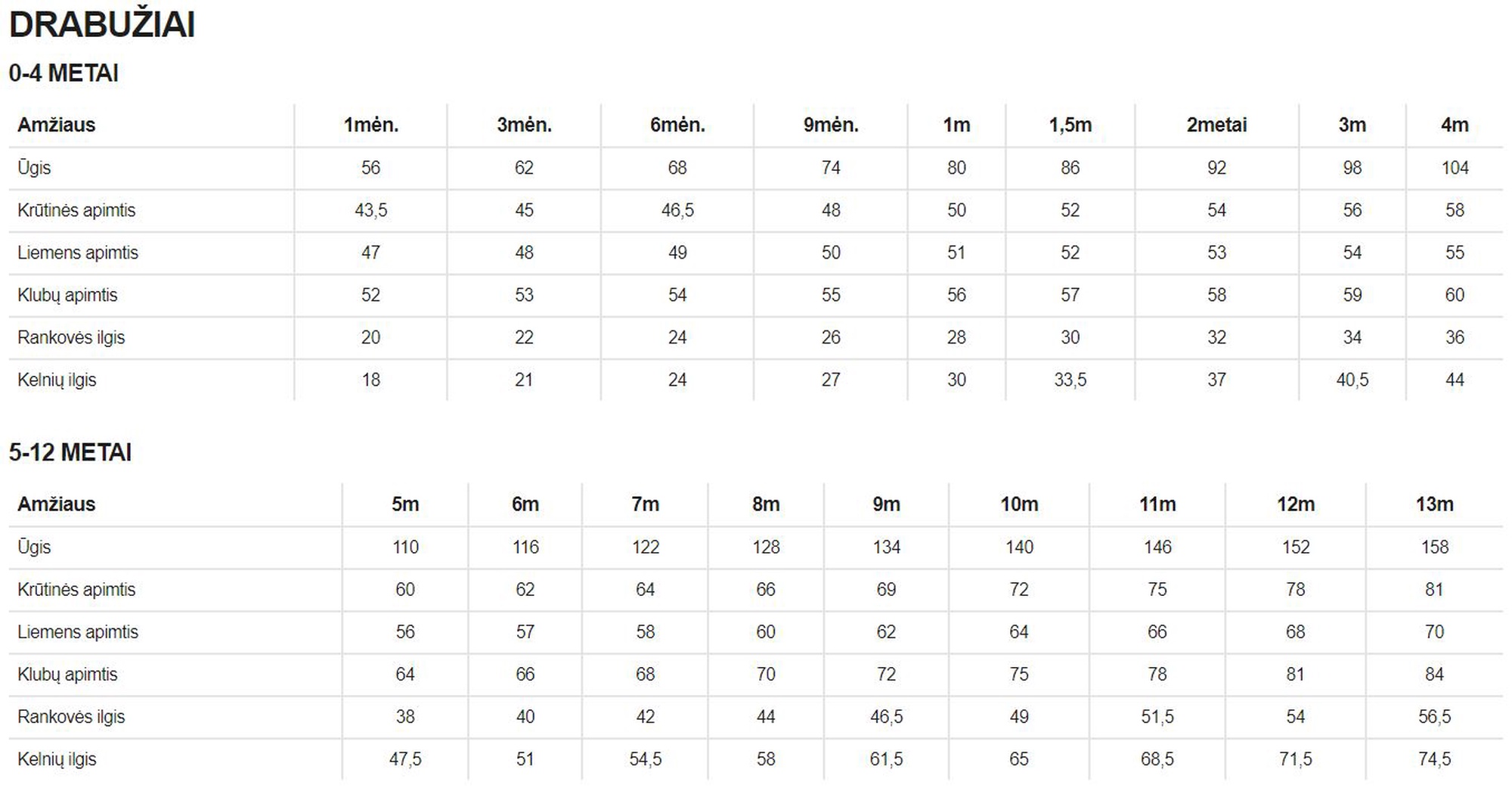Click the Rankovės ilgis value 46,5
The height and width of the screenshot is (791, 1512).
(x=886, y=717)
